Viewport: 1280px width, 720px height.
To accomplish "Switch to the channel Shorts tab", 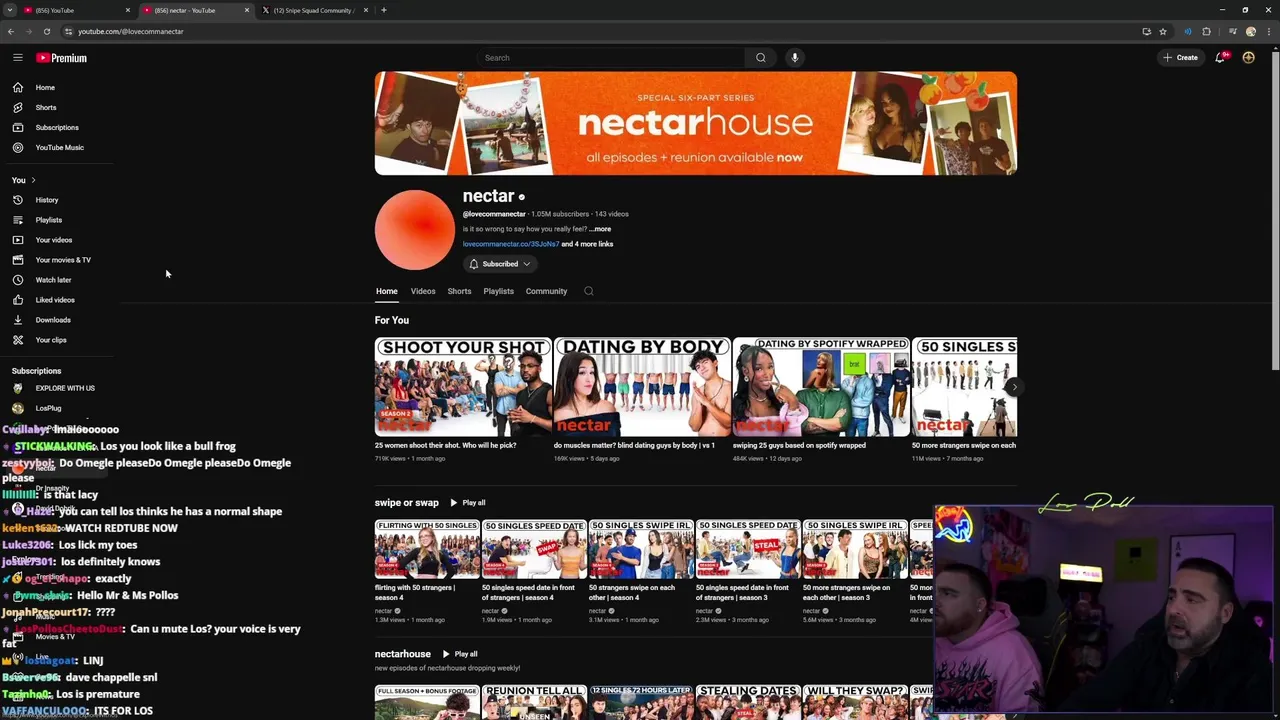I will pos(459,291).
